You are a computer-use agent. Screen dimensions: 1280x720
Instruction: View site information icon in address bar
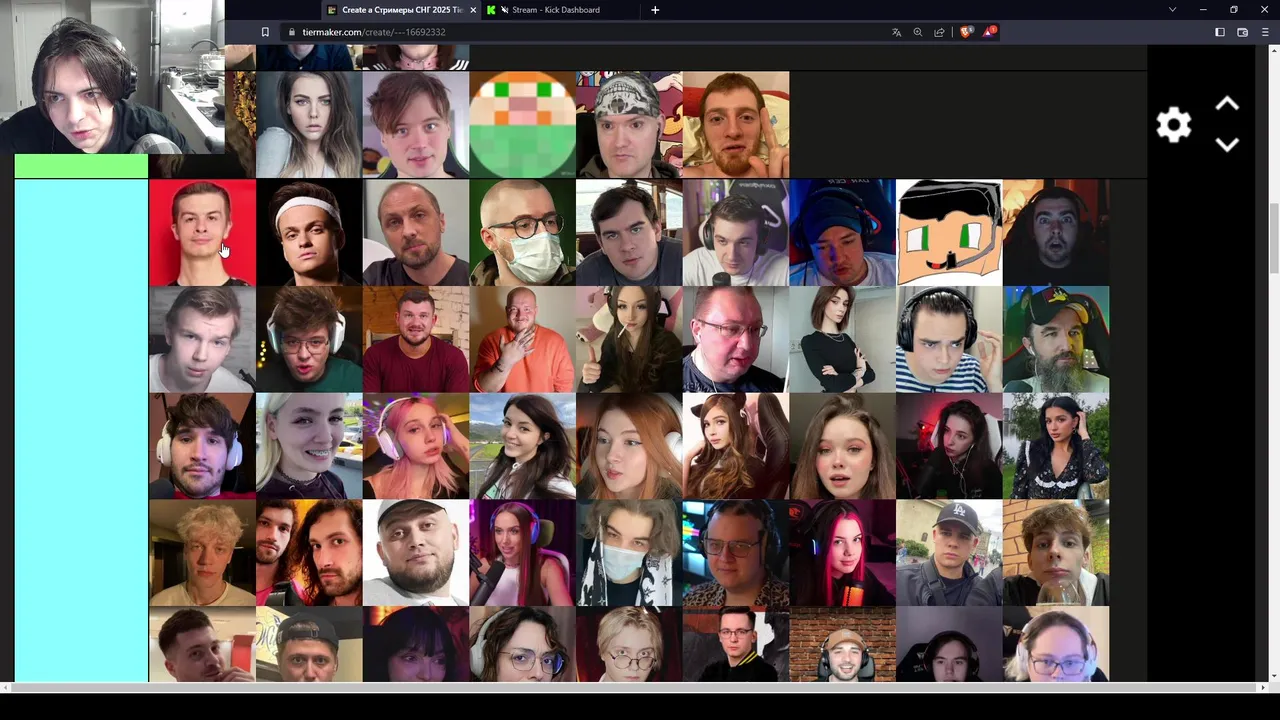pyautogui.click(x=291, y=32)
